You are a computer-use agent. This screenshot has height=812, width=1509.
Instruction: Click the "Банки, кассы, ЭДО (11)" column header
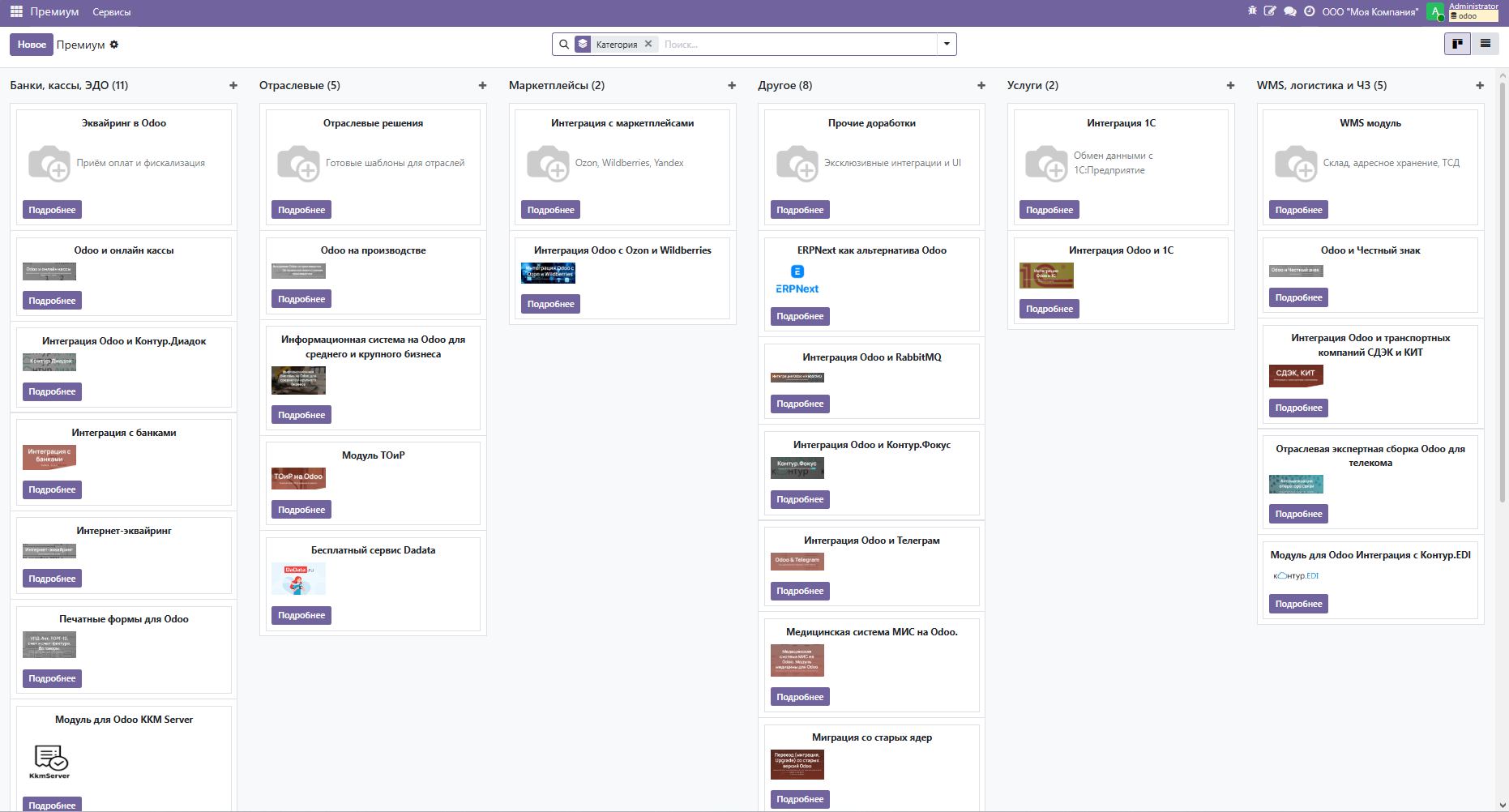69,85
